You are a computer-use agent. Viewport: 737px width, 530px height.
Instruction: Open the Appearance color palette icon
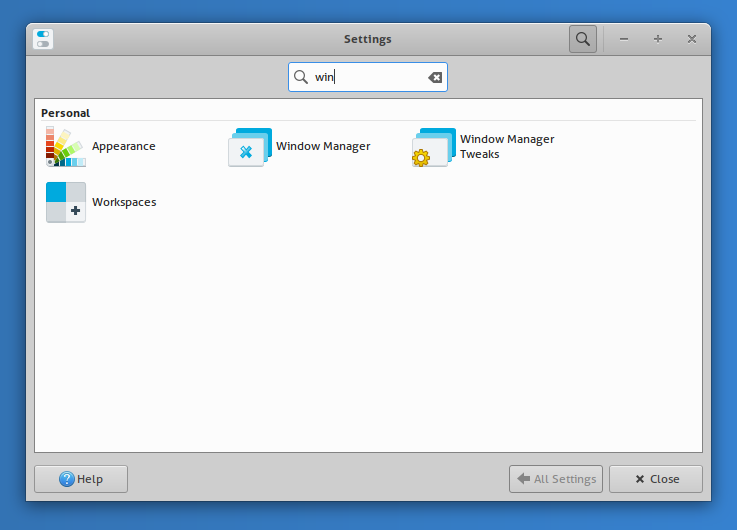pos(66,147)
